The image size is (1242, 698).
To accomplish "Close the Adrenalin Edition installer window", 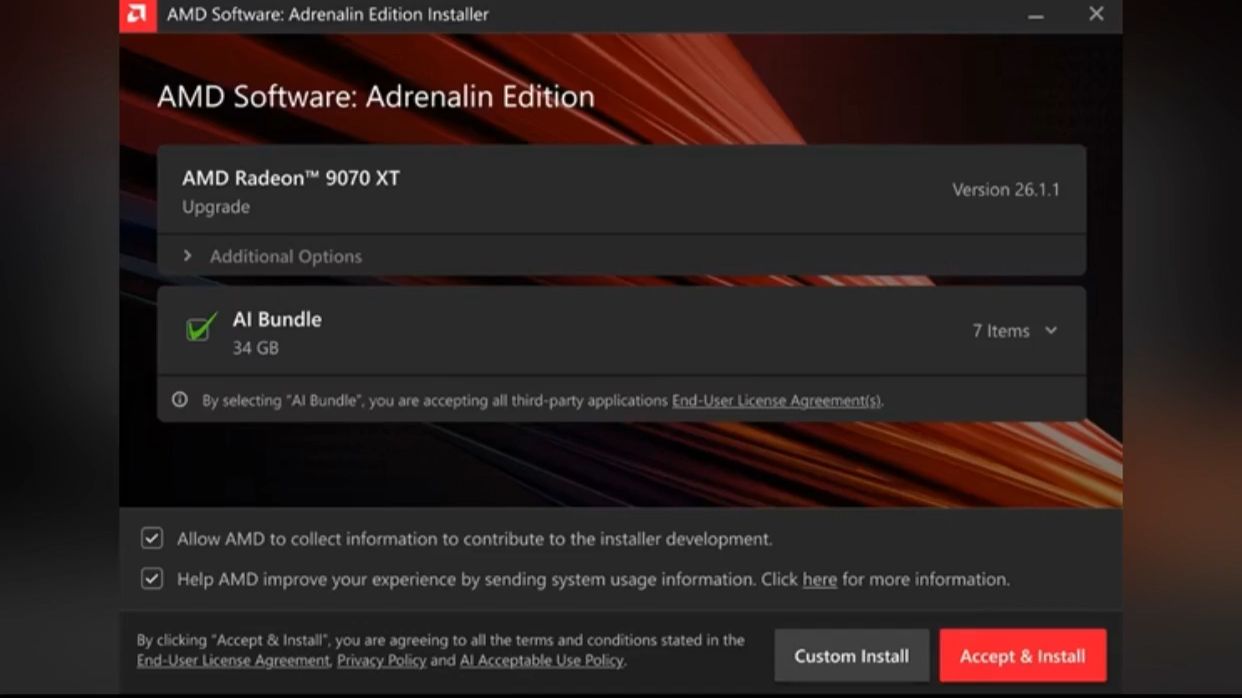I will (1096, 14).
